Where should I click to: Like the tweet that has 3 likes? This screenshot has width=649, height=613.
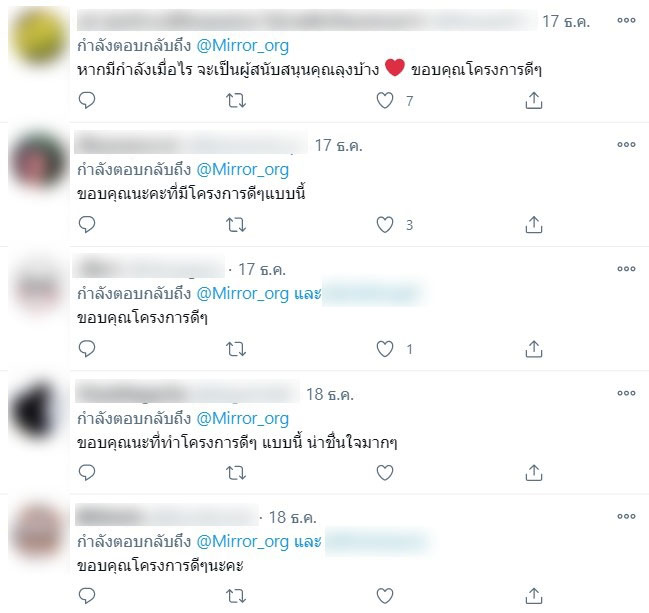[x=385, y=225]
